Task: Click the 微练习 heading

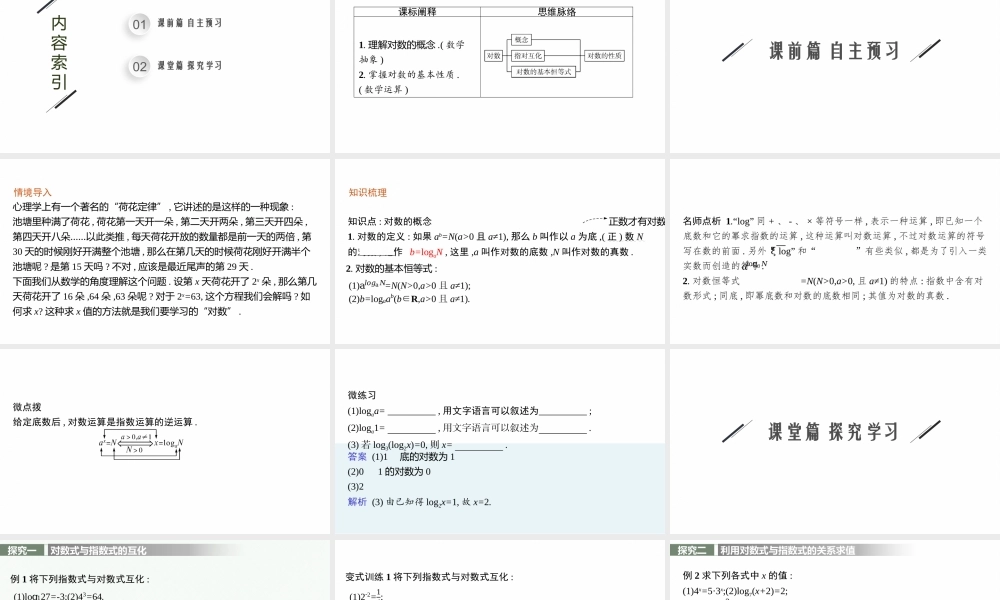Action: tap(362, 395)
